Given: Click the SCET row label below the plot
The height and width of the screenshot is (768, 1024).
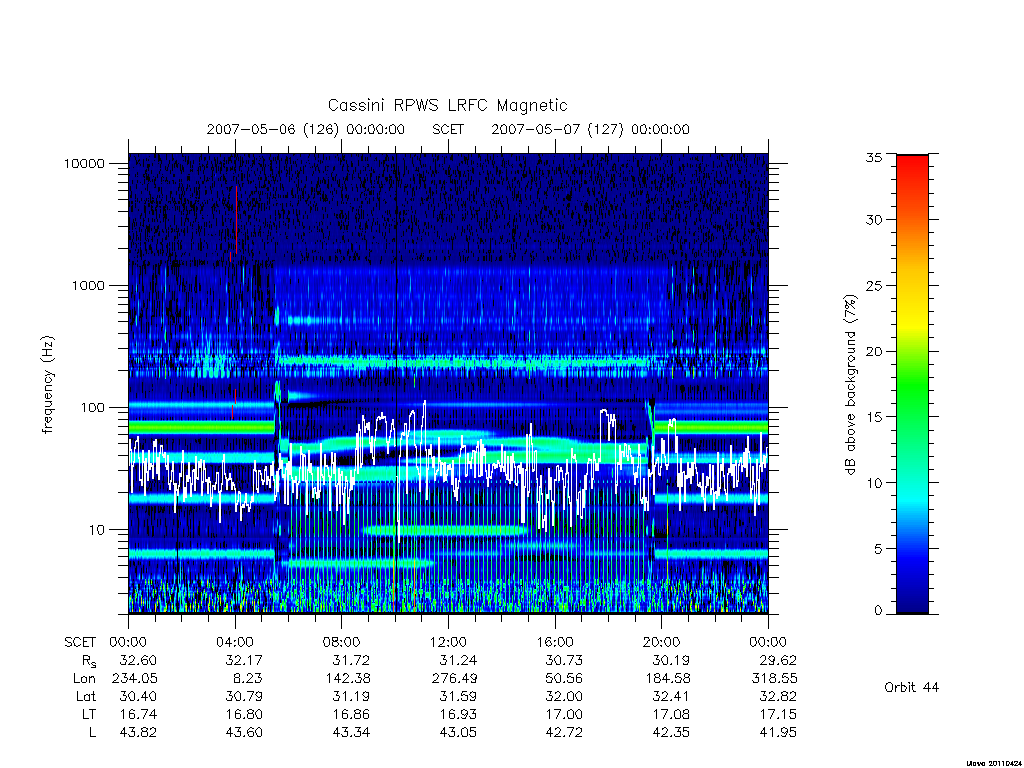Looking at the screenshot, I should tap(80, 643).
